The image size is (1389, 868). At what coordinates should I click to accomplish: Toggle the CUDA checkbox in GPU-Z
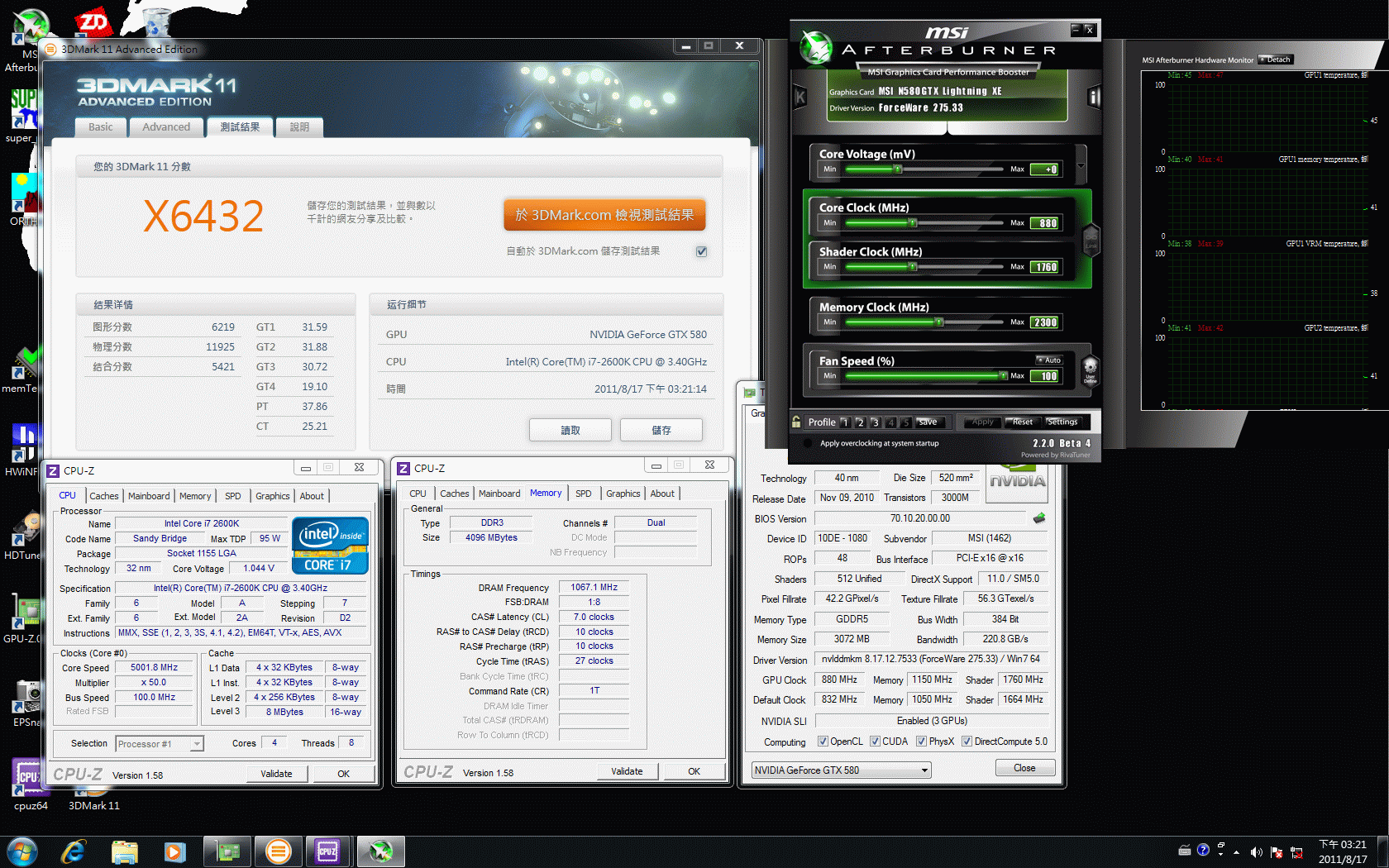[875, 742]
